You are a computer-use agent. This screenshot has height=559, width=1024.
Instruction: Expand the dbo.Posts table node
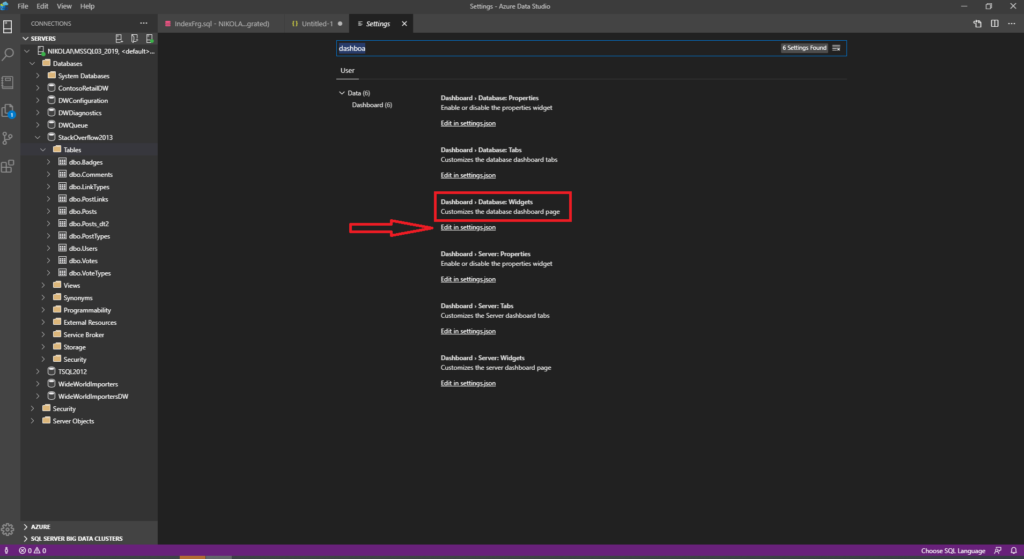pos(48,212)
